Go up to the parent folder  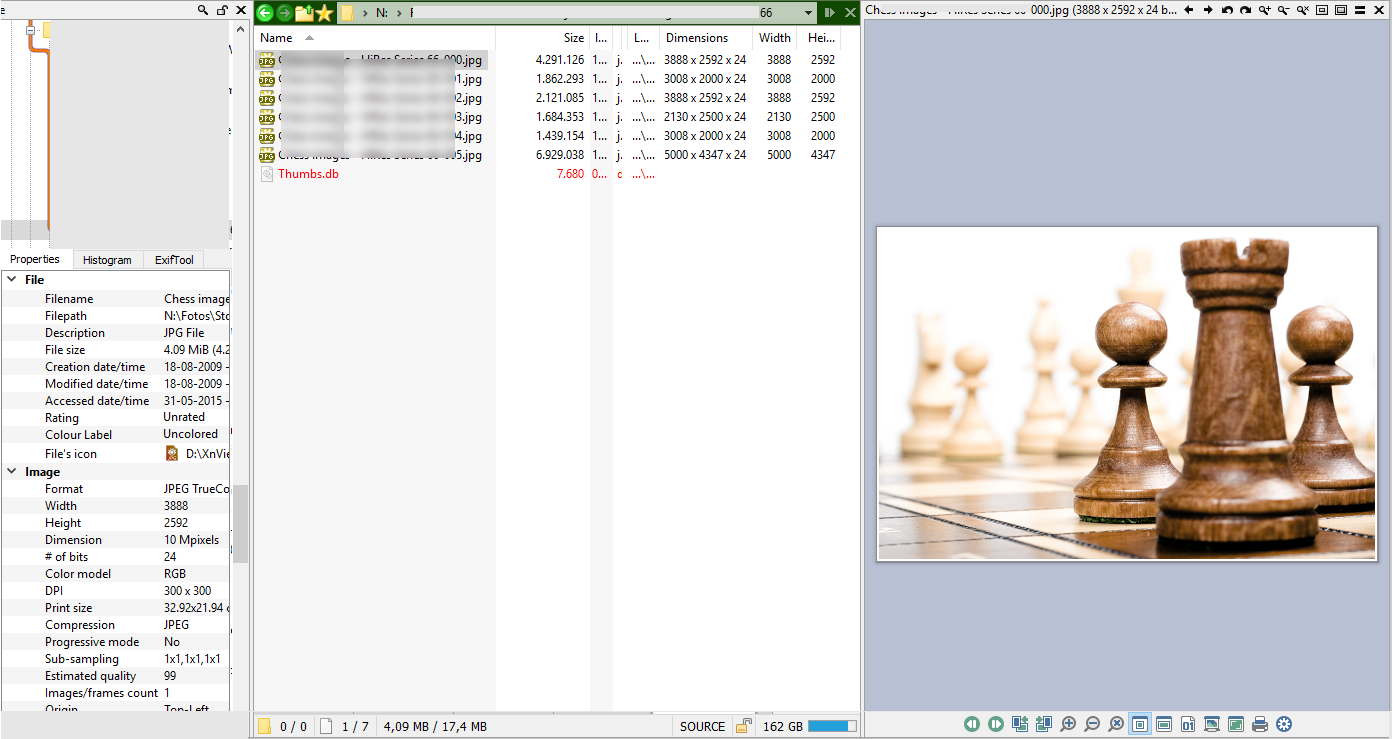tap(304, 13)
